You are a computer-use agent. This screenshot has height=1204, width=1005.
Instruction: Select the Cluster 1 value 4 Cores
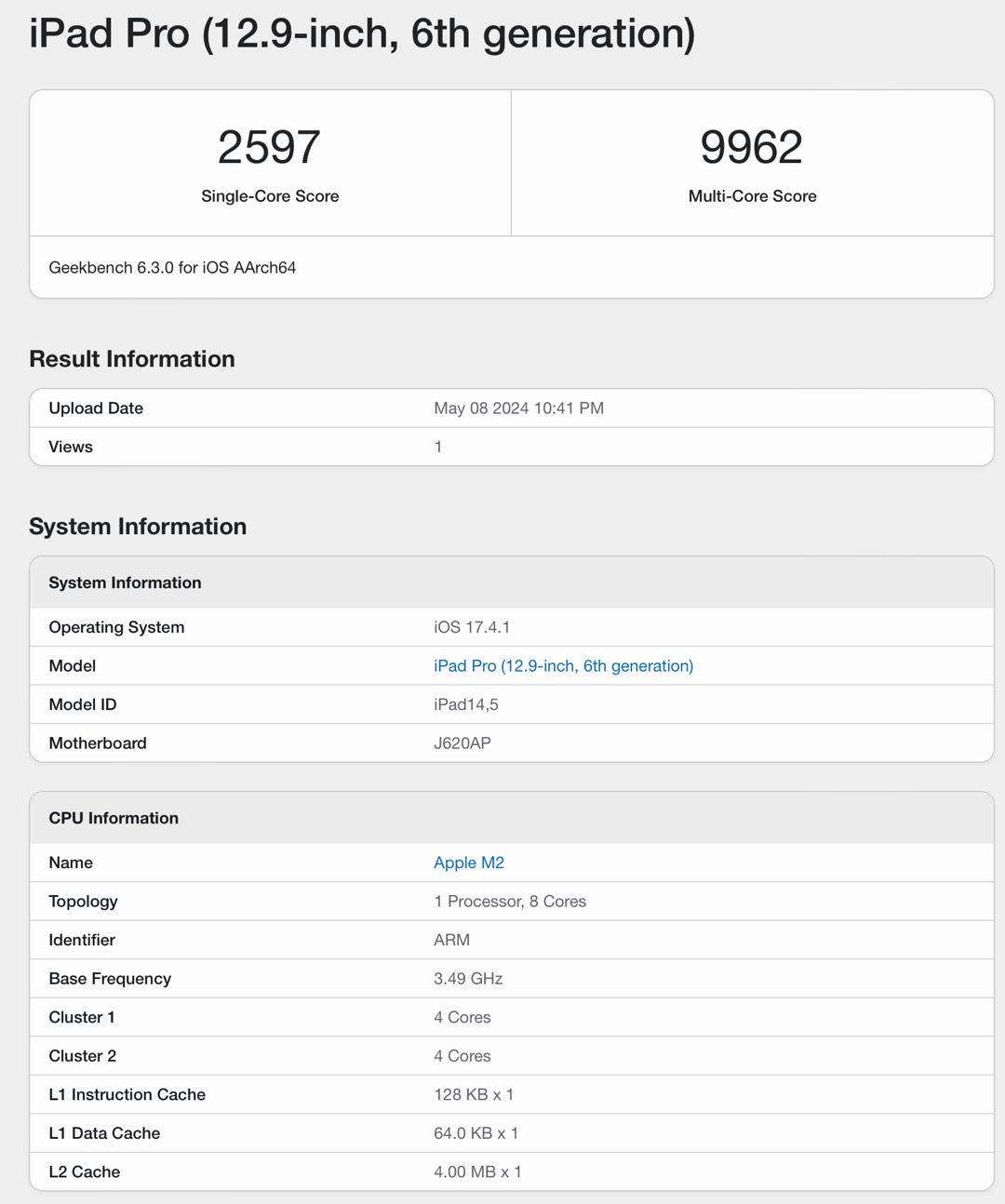click(x=462, y=1017)
